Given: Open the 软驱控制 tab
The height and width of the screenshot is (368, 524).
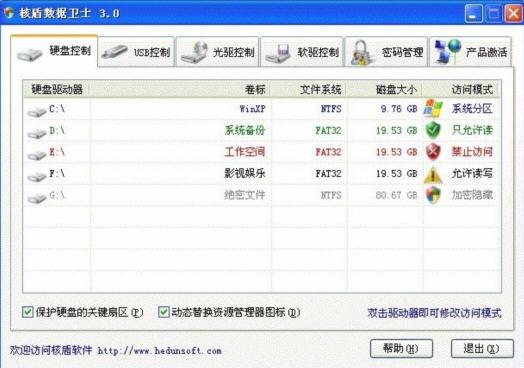Looking at the screenshot, I should pos(302,52).
